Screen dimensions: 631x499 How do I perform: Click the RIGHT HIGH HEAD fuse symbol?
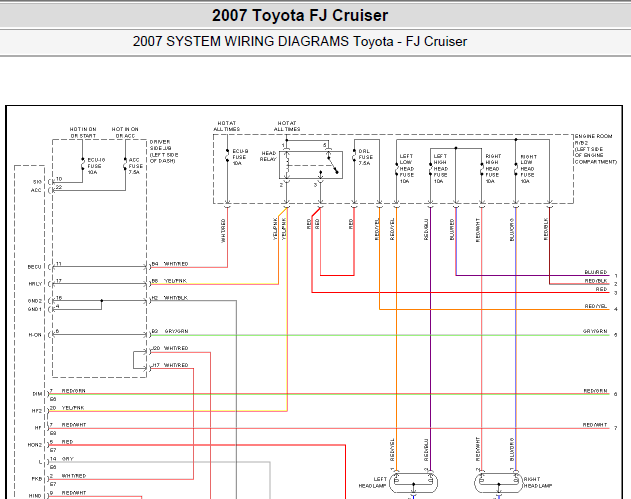(x=482, y=169)
